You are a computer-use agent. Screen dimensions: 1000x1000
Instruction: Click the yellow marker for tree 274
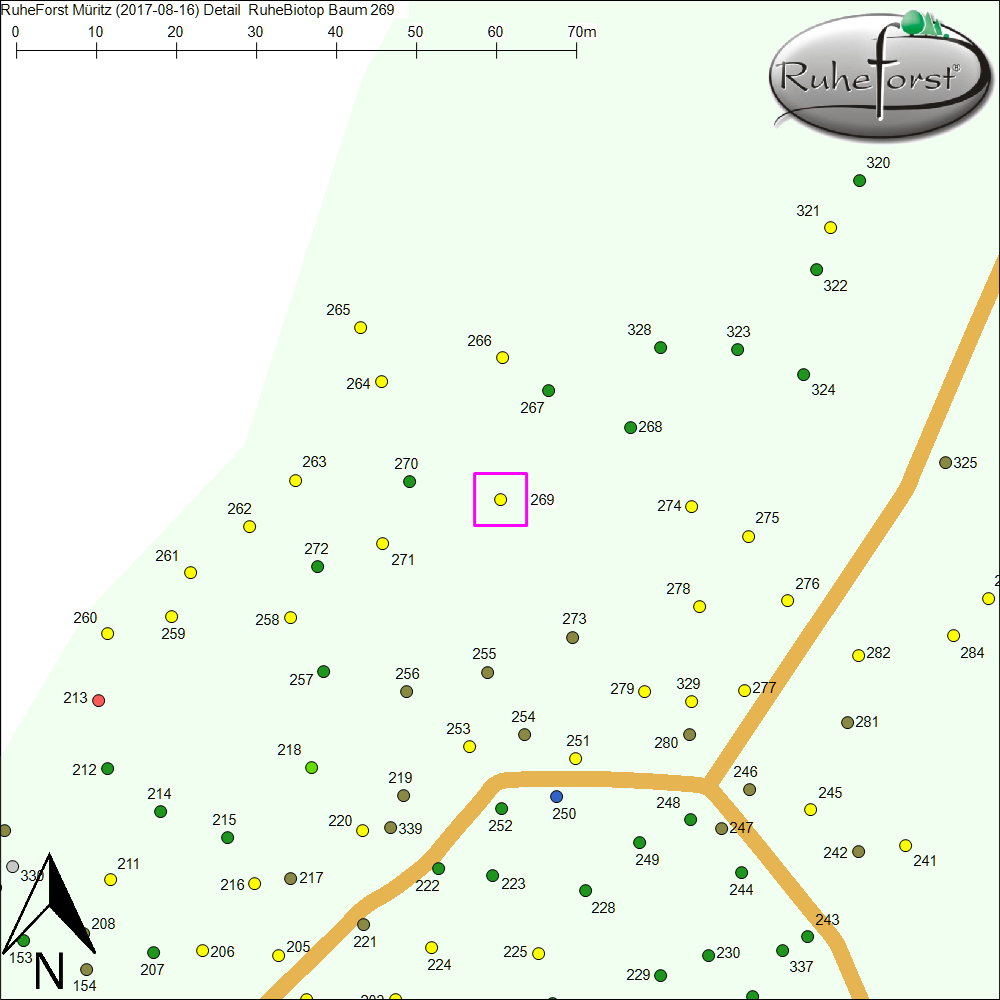691,506
